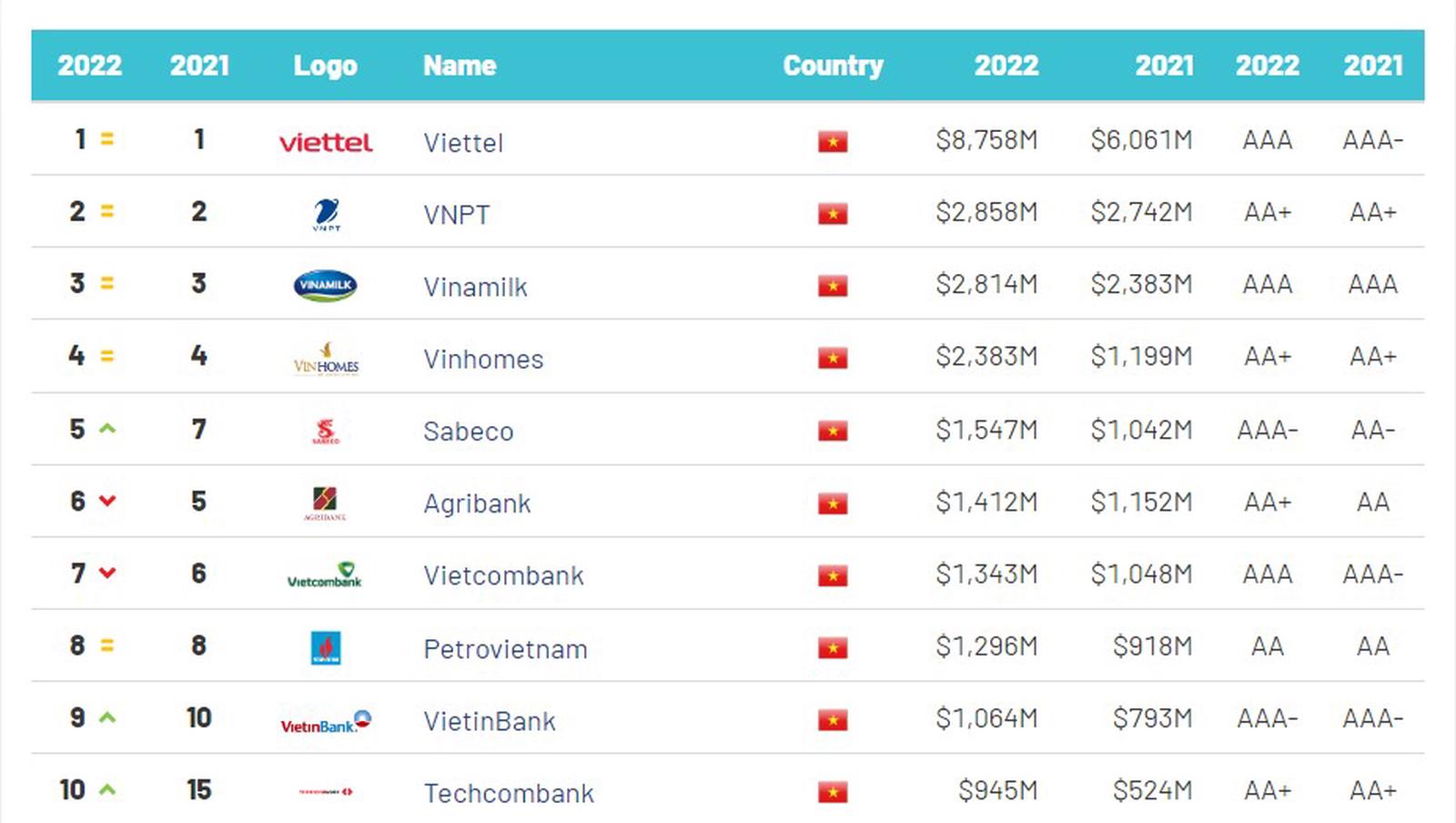Viewport: 1456px width, 823px height.
Task: Click the Name column header
Action: (x=460, y=66)
